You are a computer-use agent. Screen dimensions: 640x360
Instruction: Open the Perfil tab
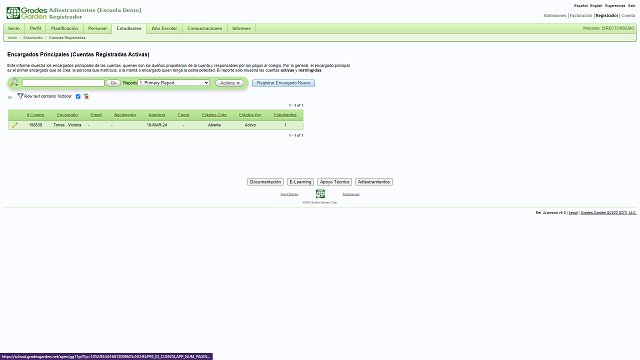pyautogui.click(x=36, y=29)
